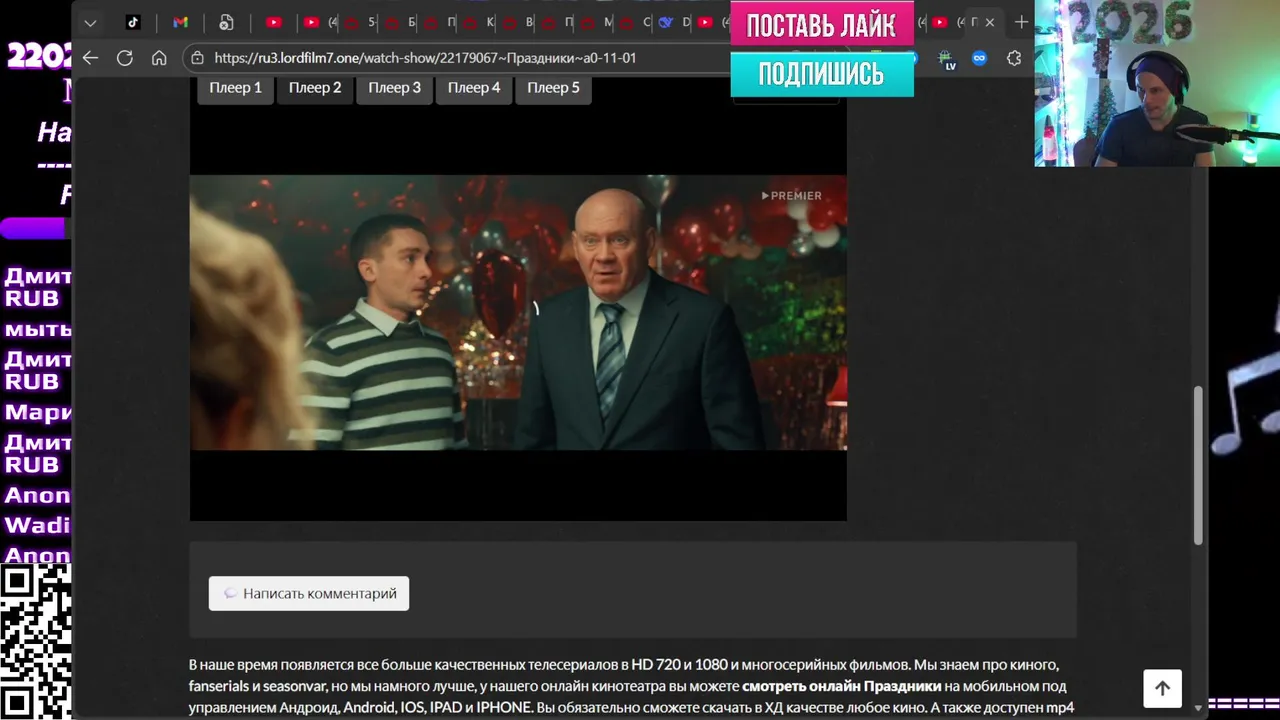This screenshot has height=720, width=1280.
Task: Open the blue infinity extension icon
Action: [x=980, y=58]
